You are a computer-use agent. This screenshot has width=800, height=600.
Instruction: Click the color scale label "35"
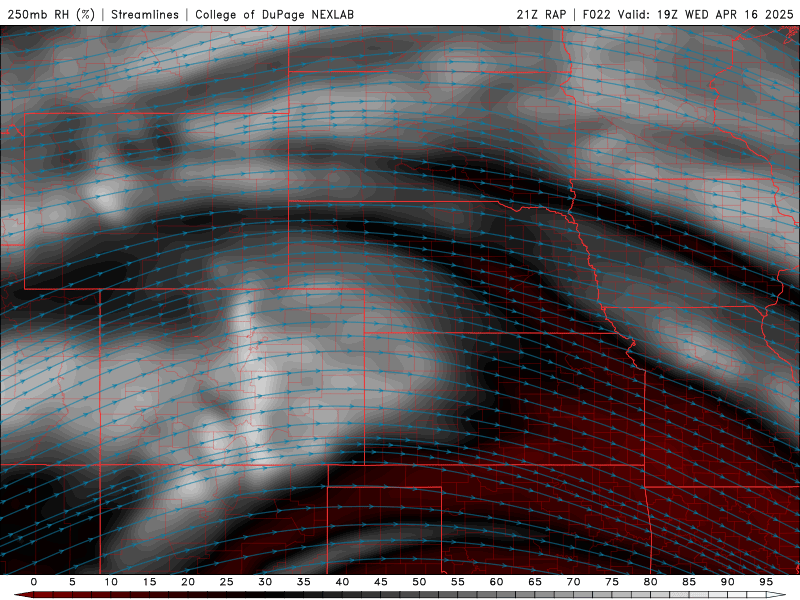(304, 582)
